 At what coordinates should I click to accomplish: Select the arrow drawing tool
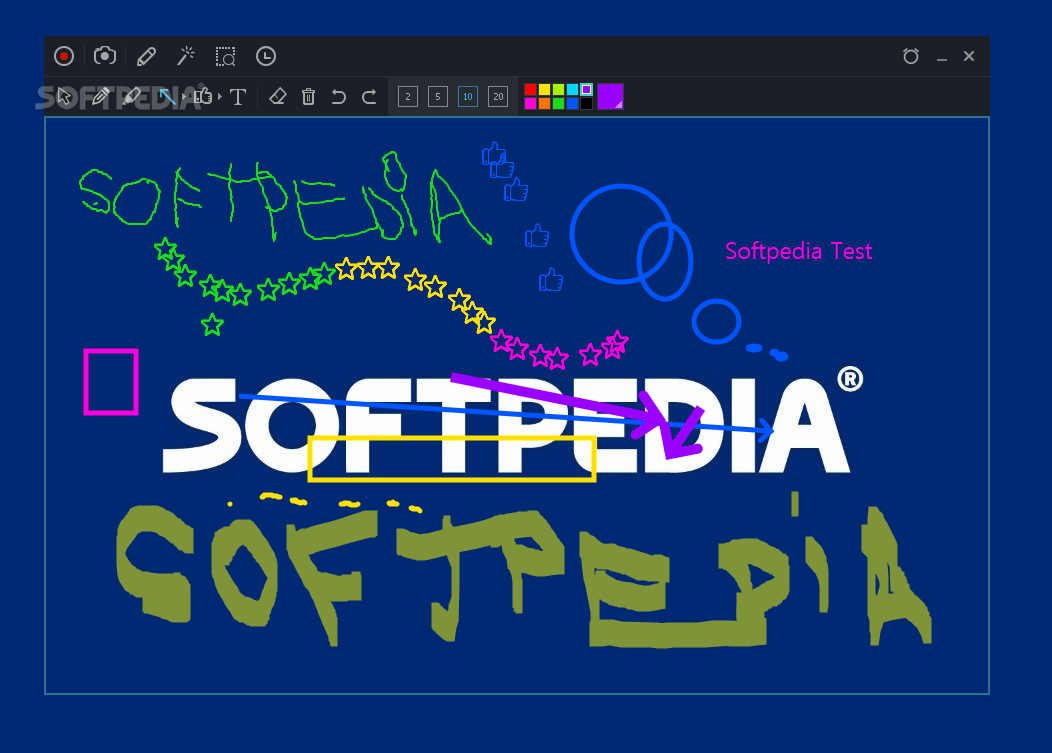[167, 97]
